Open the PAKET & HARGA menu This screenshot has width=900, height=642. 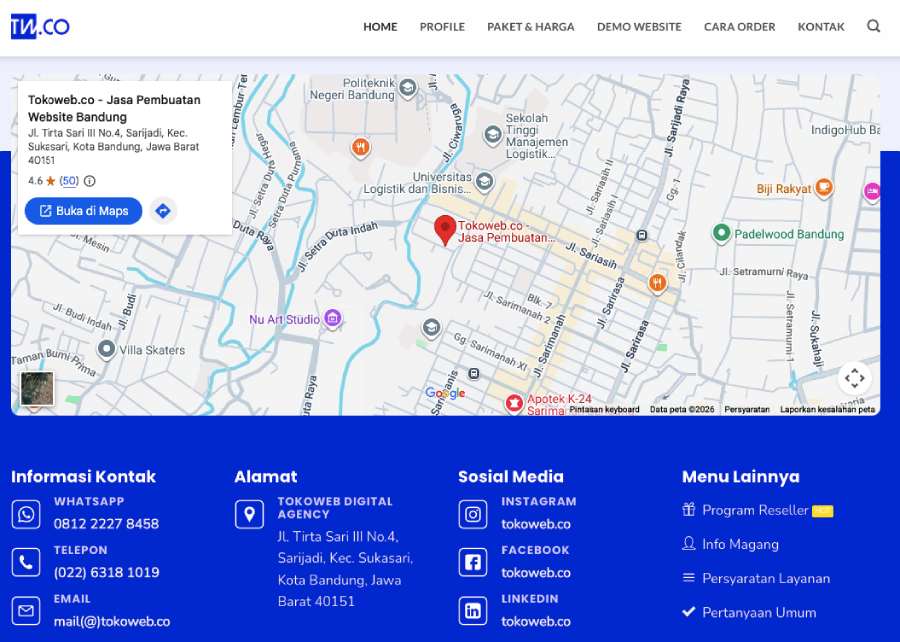[x=531, y=27]
